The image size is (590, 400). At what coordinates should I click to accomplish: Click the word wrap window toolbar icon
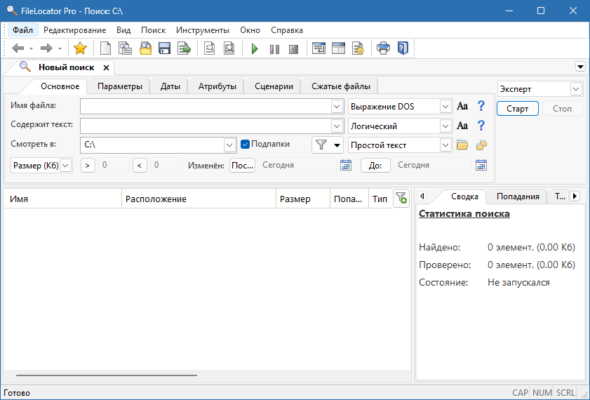tap(319, 48)
